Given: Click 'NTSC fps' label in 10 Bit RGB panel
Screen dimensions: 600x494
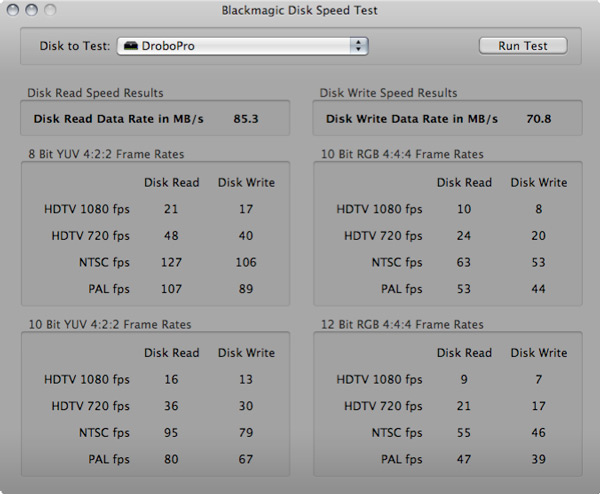Looking at the screenshot, I should 397,262.
